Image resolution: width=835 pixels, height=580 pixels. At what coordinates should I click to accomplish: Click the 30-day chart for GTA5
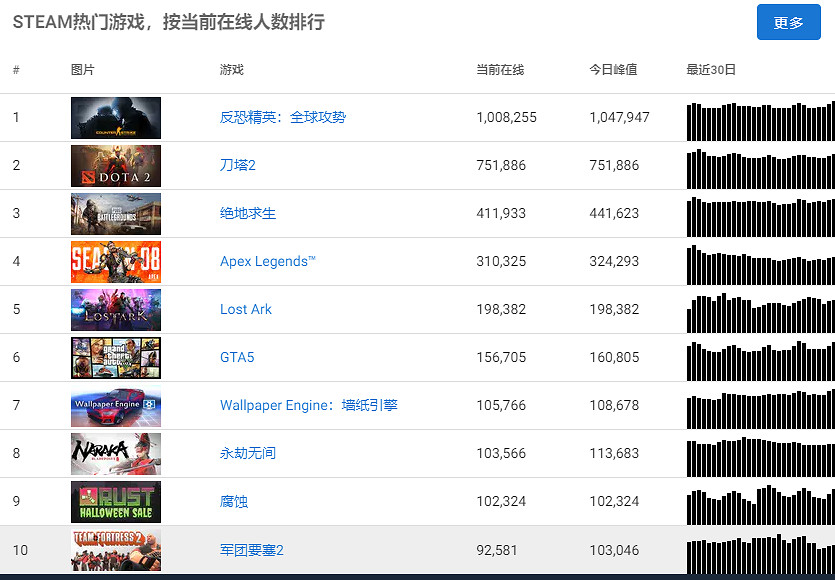tap(757, 357)
